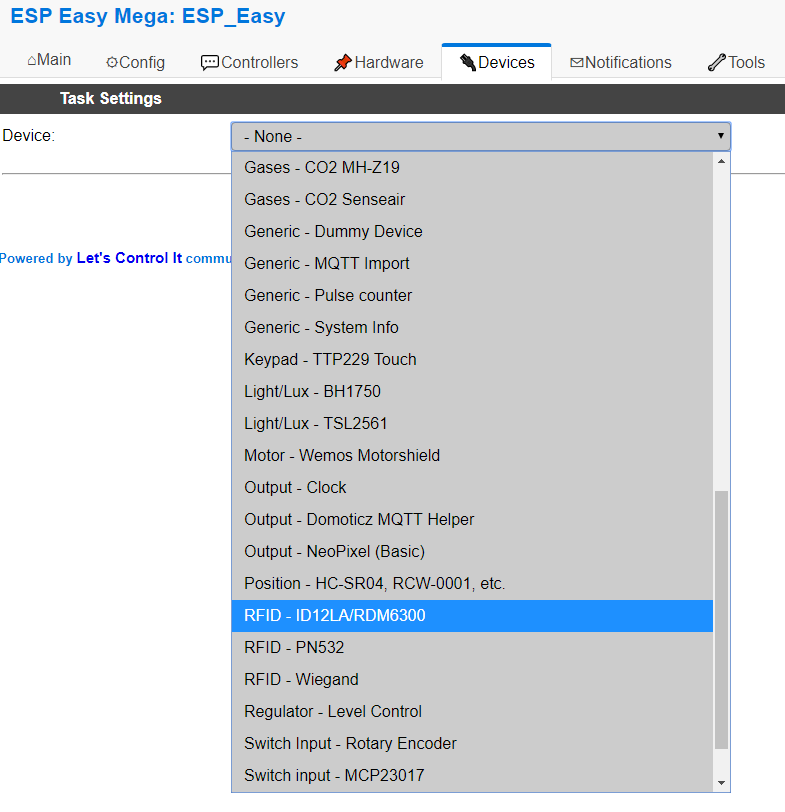The image size is (785, 812).
Task: Click the dropdown list scroll up arrow
Action: (x=721, y=161)
